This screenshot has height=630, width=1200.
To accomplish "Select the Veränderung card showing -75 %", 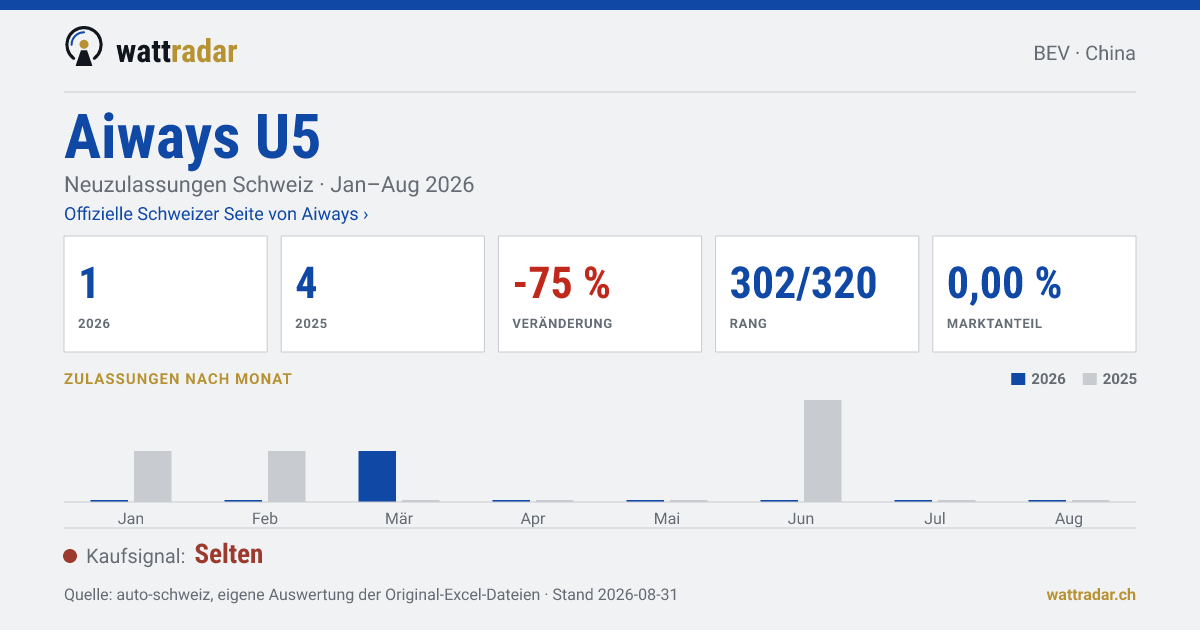I will 600,294.
